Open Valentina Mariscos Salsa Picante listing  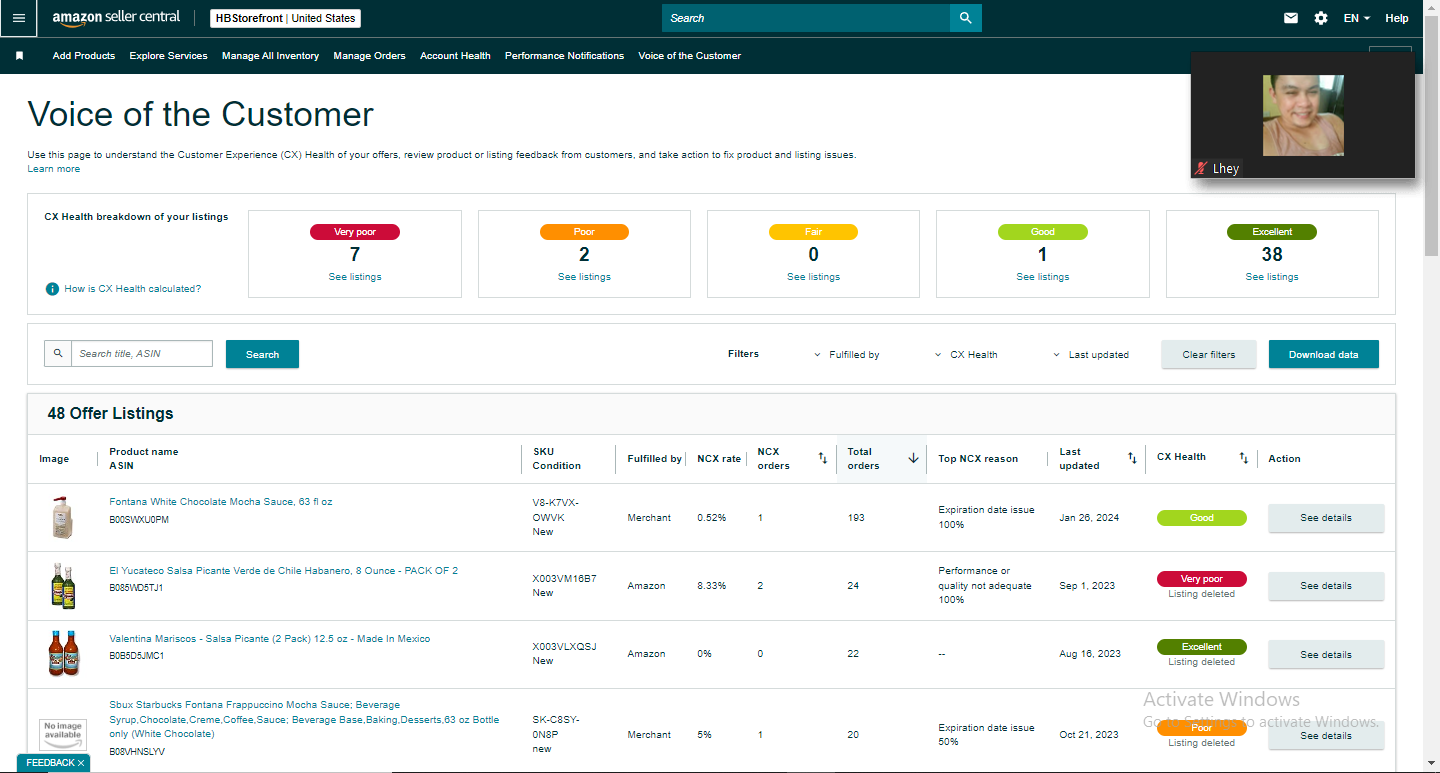[270, 639]
